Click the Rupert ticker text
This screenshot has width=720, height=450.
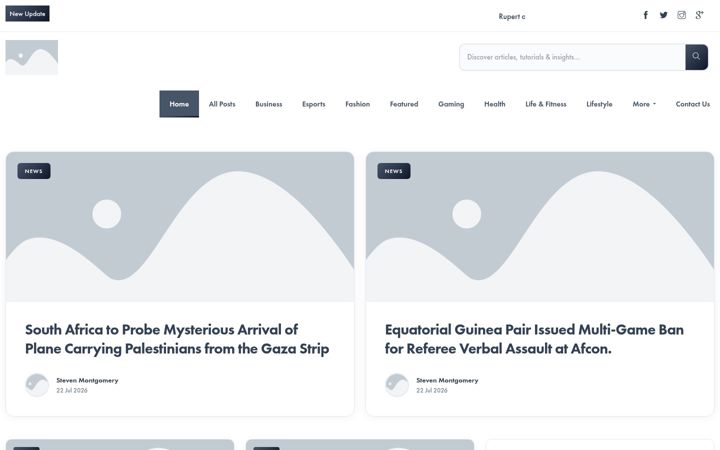tap(512, 17)
